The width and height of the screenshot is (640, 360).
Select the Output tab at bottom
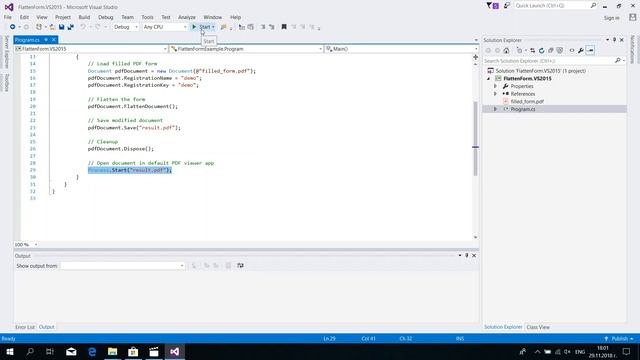pos(47,327)
